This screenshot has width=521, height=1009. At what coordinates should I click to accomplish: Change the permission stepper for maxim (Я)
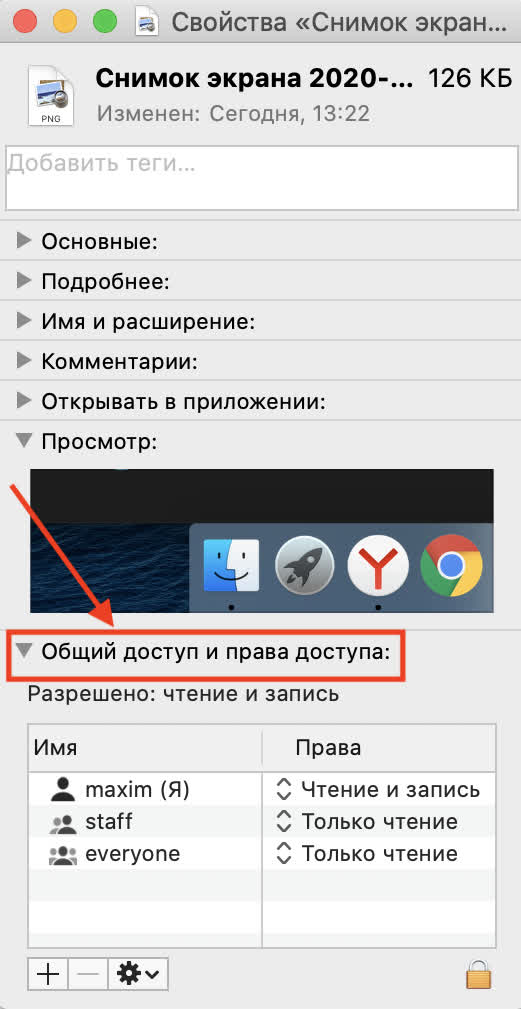[282, 789]
